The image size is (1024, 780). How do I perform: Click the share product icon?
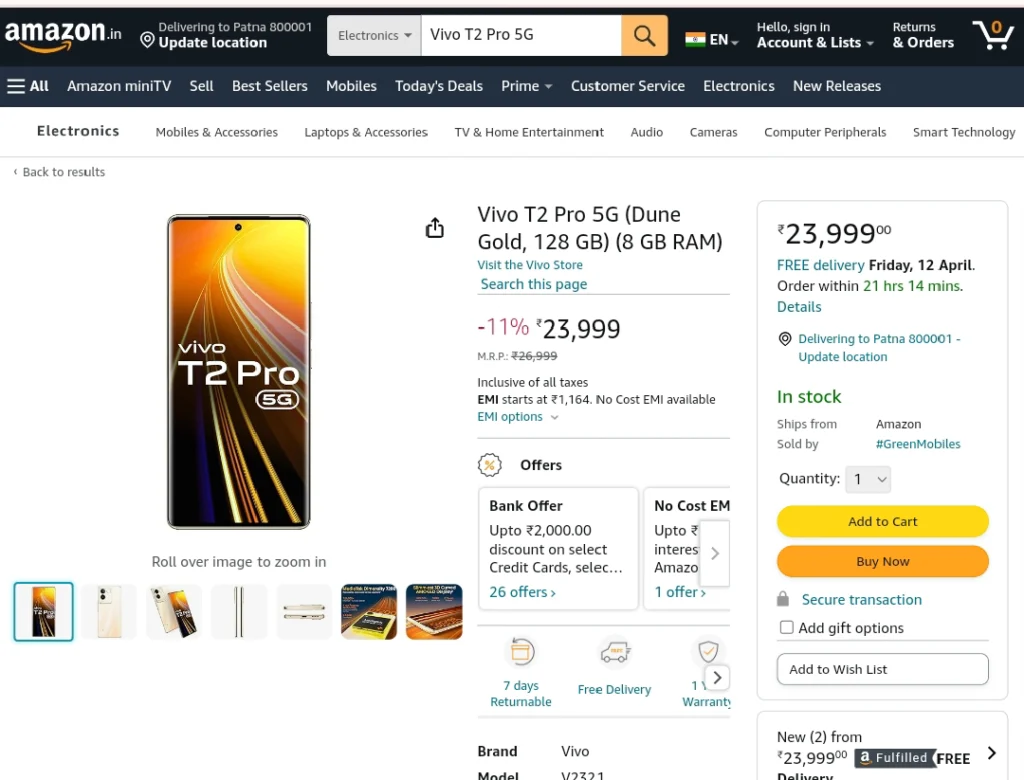tap(435, 228)
